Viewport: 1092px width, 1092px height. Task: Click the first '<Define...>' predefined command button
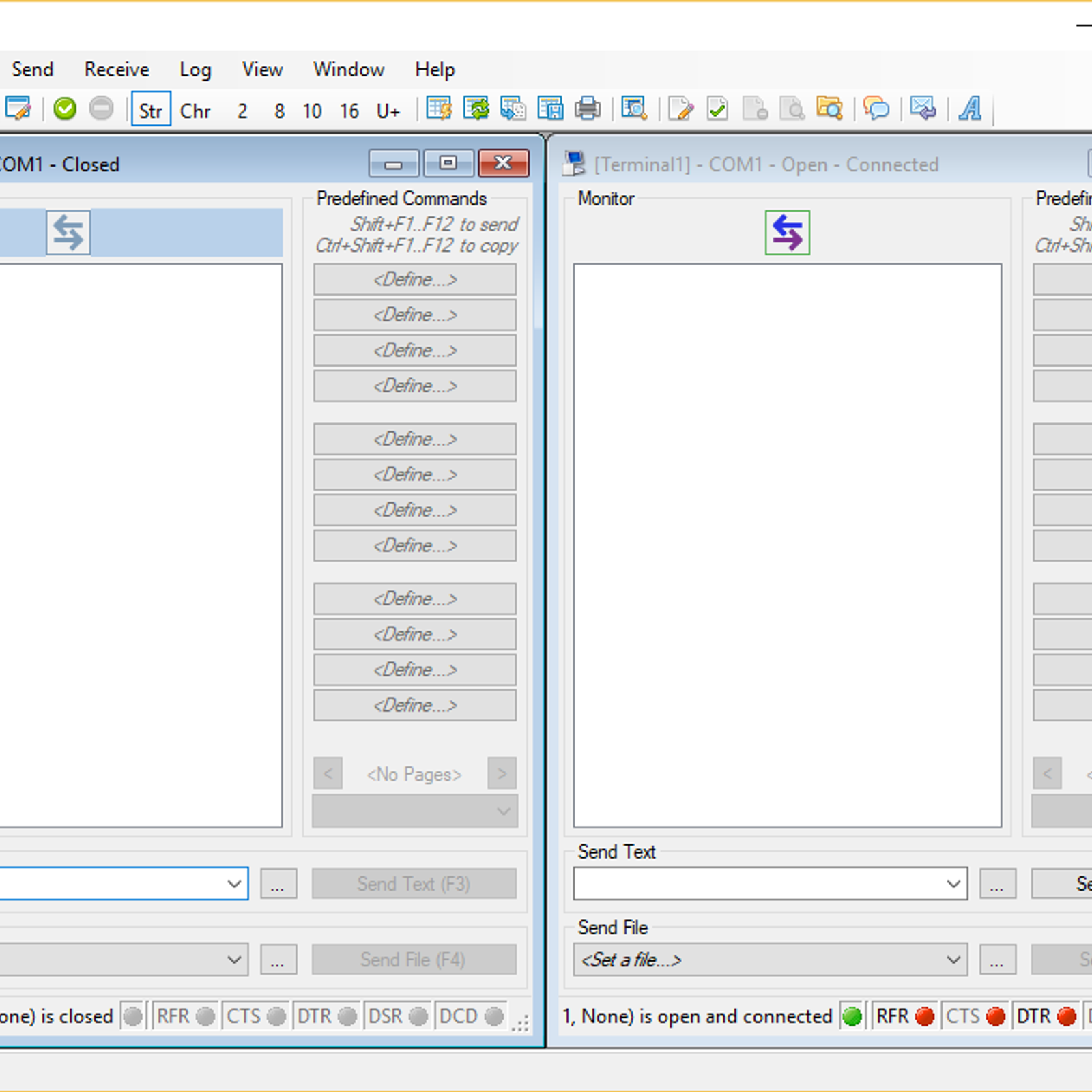414,280
